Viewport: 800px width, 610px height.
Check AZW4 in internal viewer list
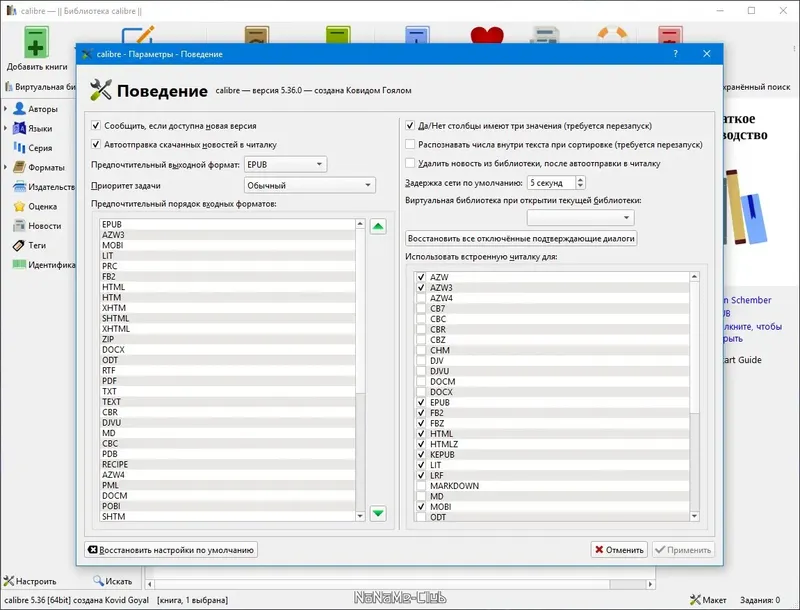pyautogui.click(x=421, y=298)
